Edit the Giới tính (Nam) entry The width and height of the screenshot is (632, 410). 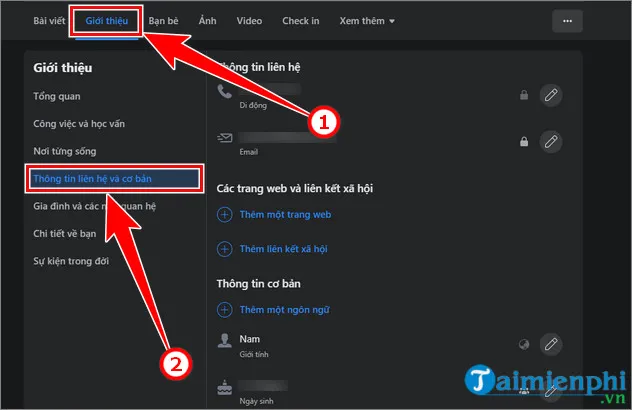(551, 344)
